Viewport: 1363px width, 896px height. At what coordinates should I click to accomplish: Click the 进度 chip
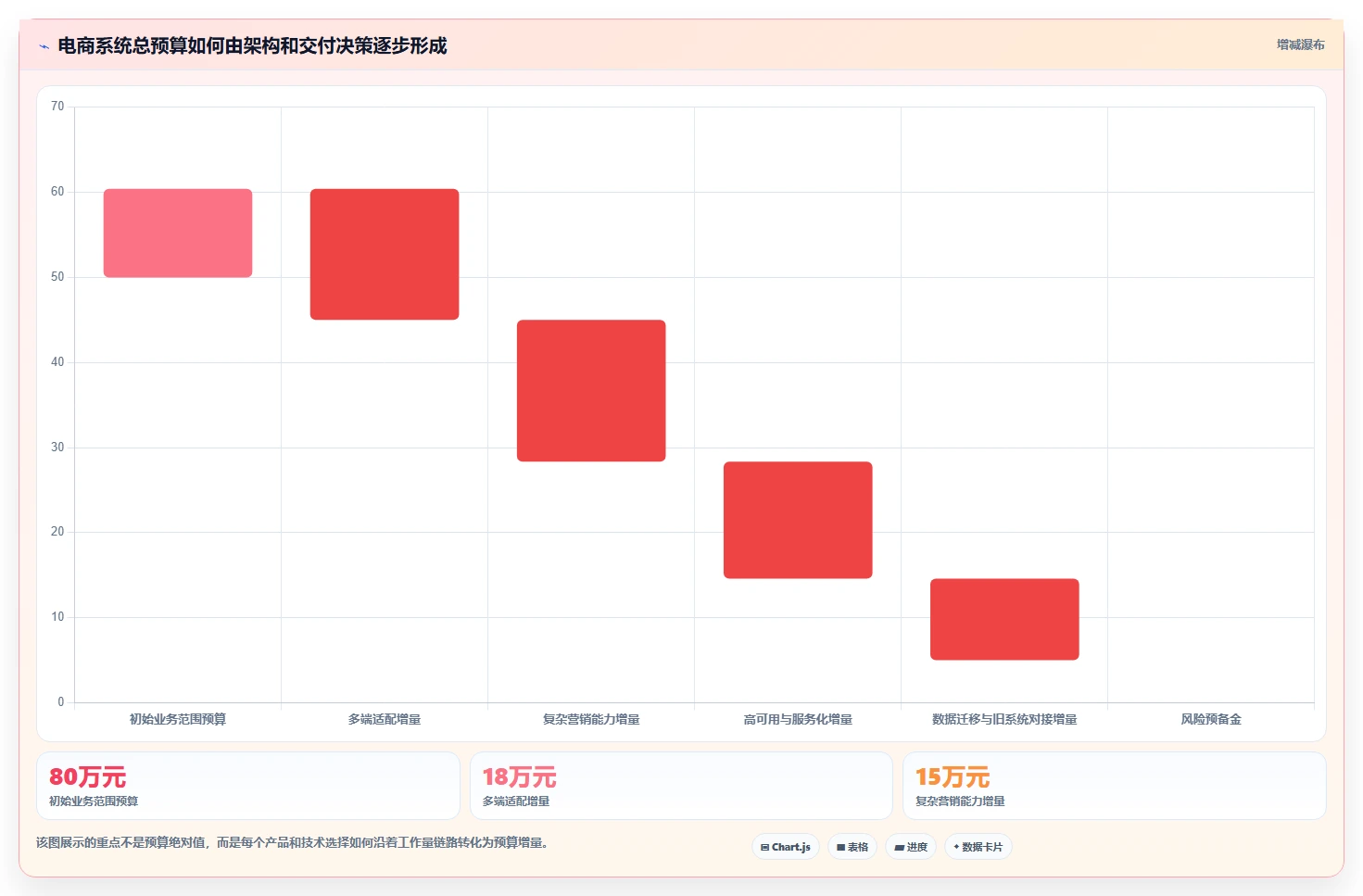click(x=911, y=847)
